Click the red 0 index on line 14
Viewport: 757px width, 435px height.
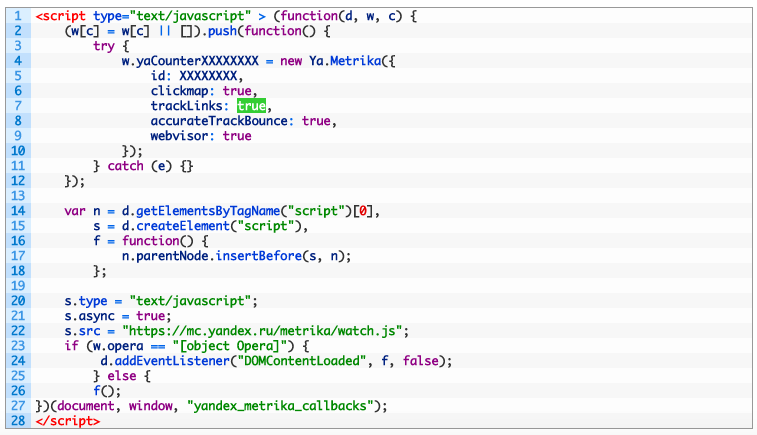[x=363, y=211]
